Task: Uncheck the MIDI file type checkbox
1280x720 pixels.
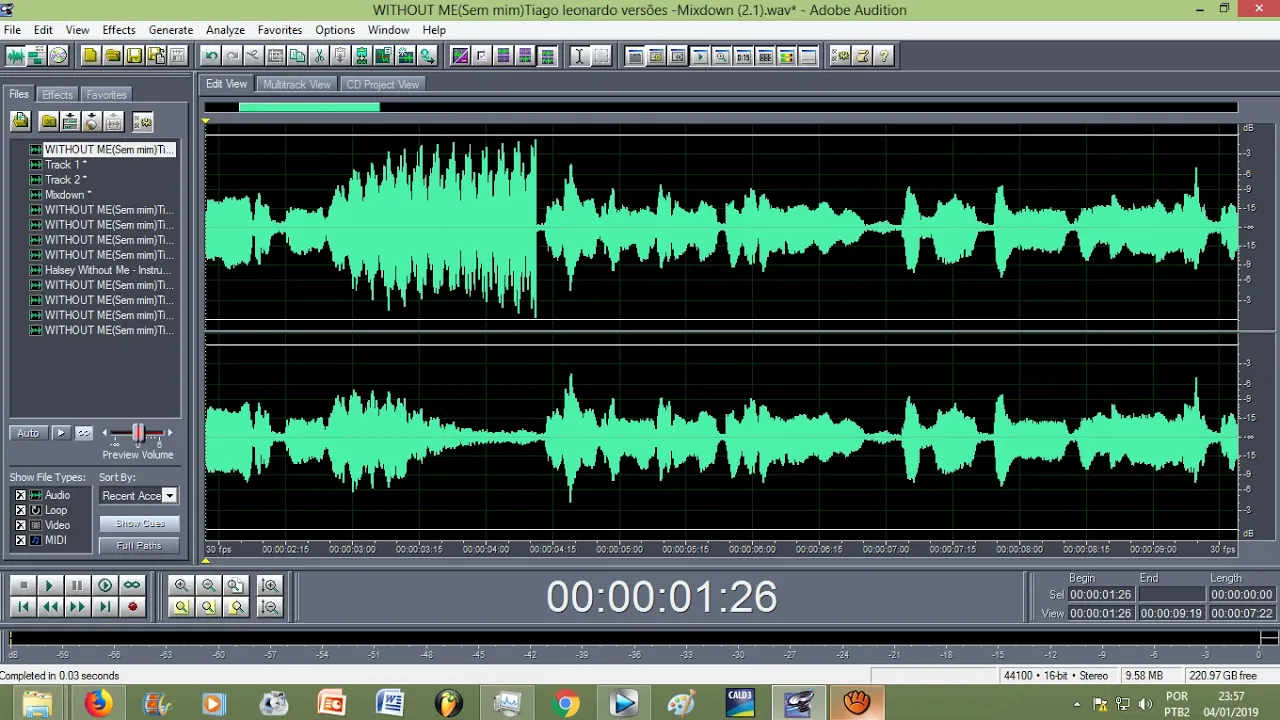Action: (20, 541)
